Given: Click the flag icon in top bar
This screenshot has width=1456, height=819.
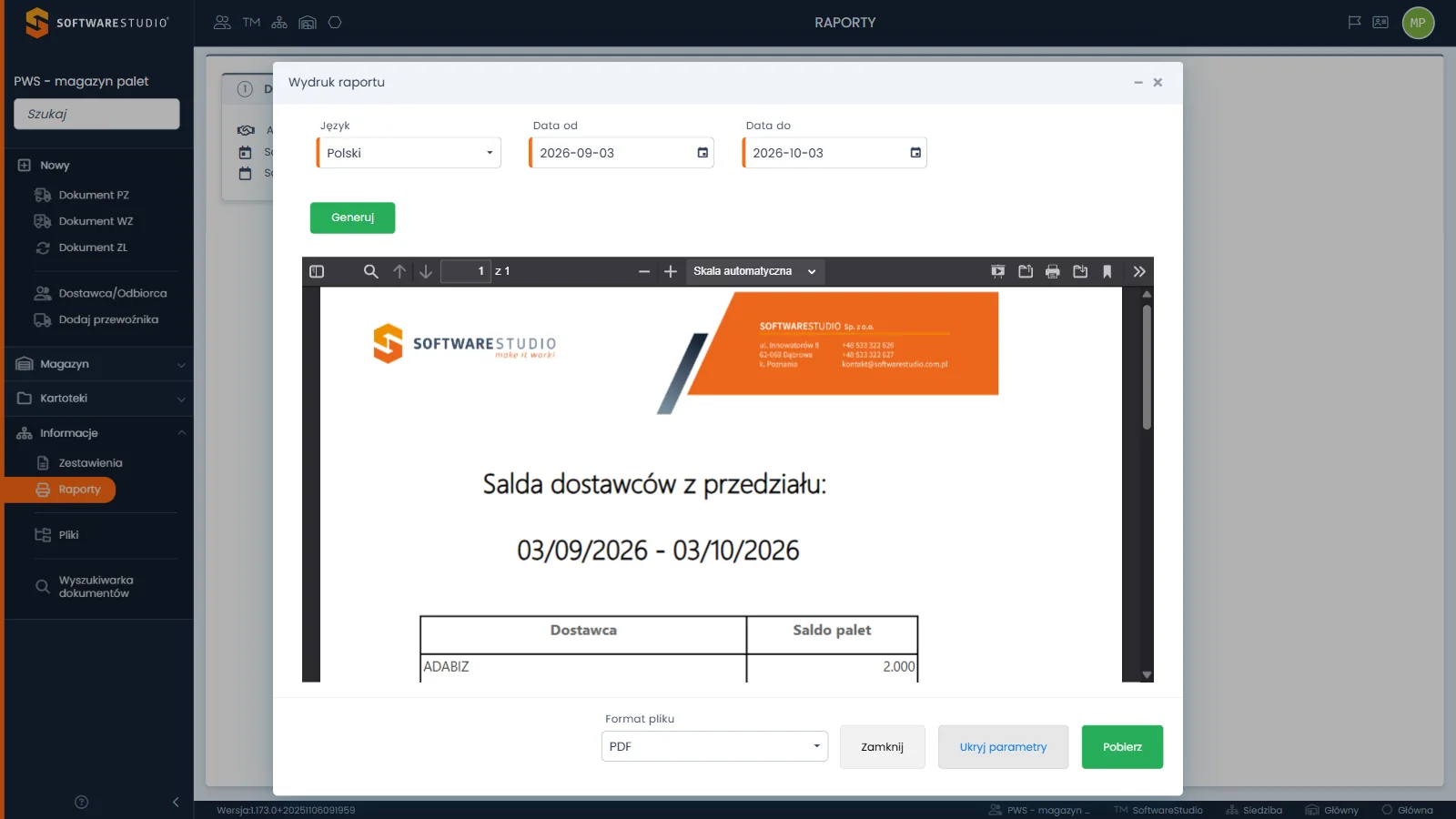Looking at the screenshot, I should pos(1354,23).
